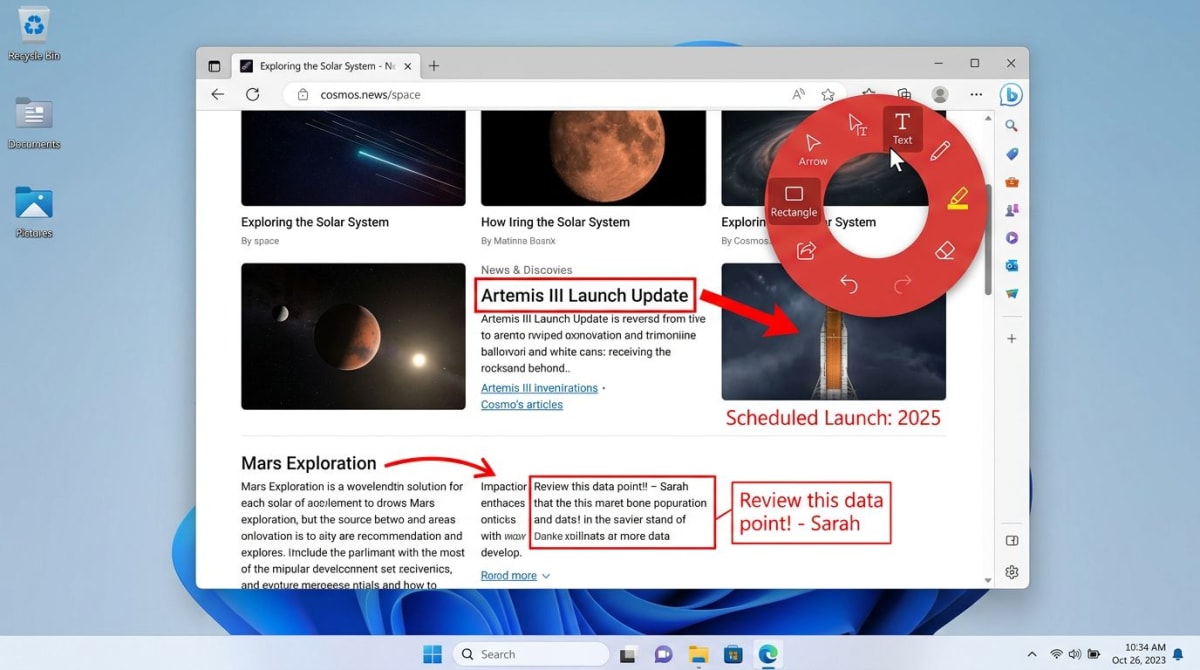Open the sidebar Shopping tag icon

1012,154
